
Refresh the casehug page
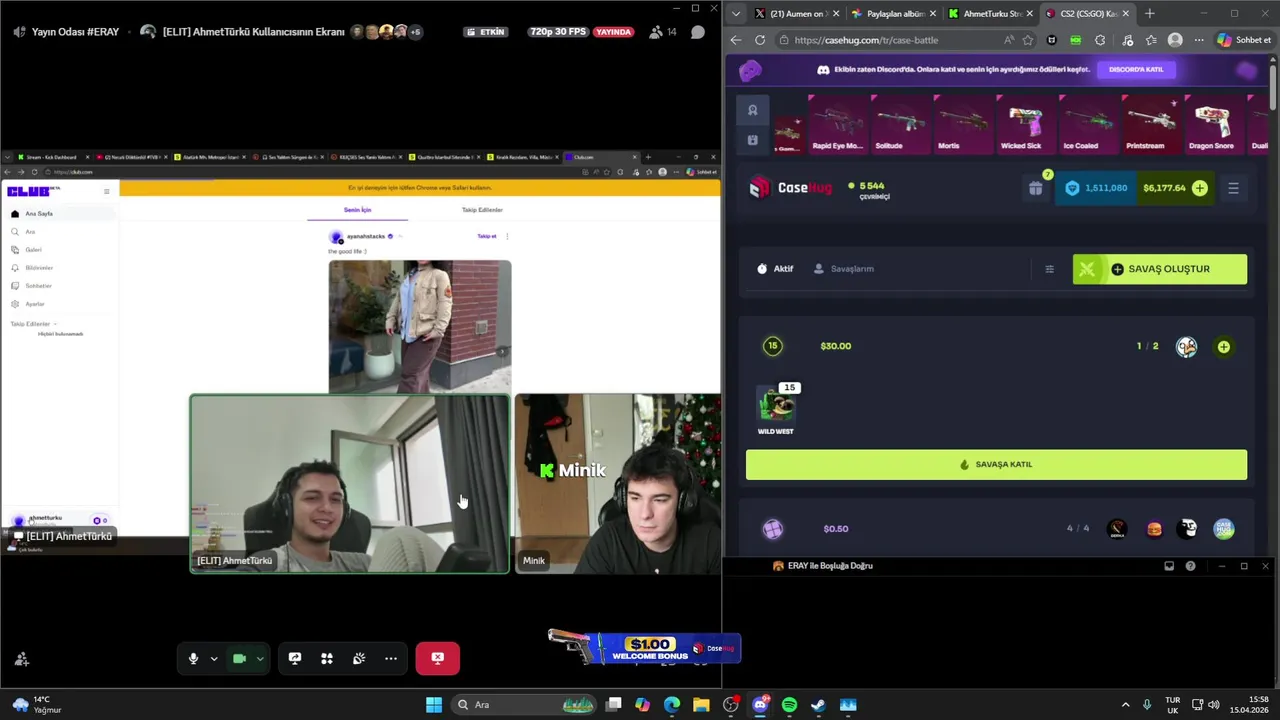click(760, 40)
